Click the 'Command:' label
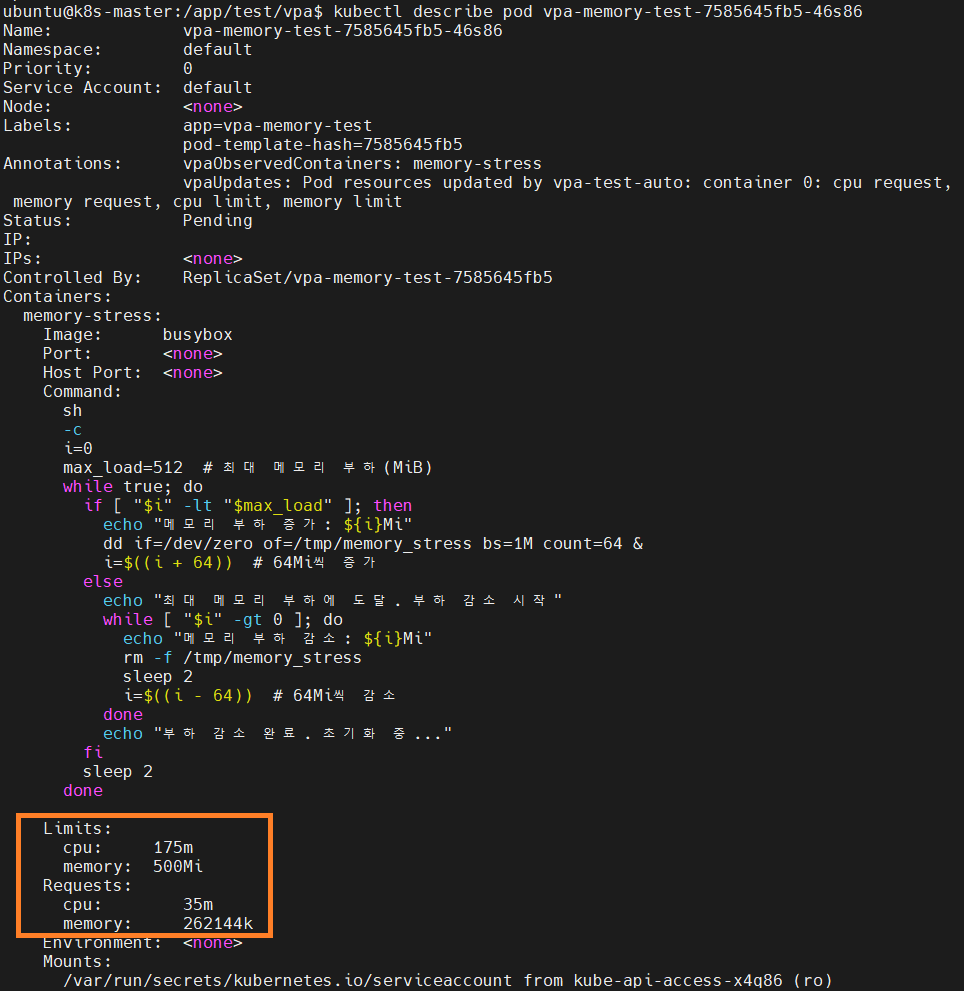The height and width of the screenshot is (991, 964). 82,391
